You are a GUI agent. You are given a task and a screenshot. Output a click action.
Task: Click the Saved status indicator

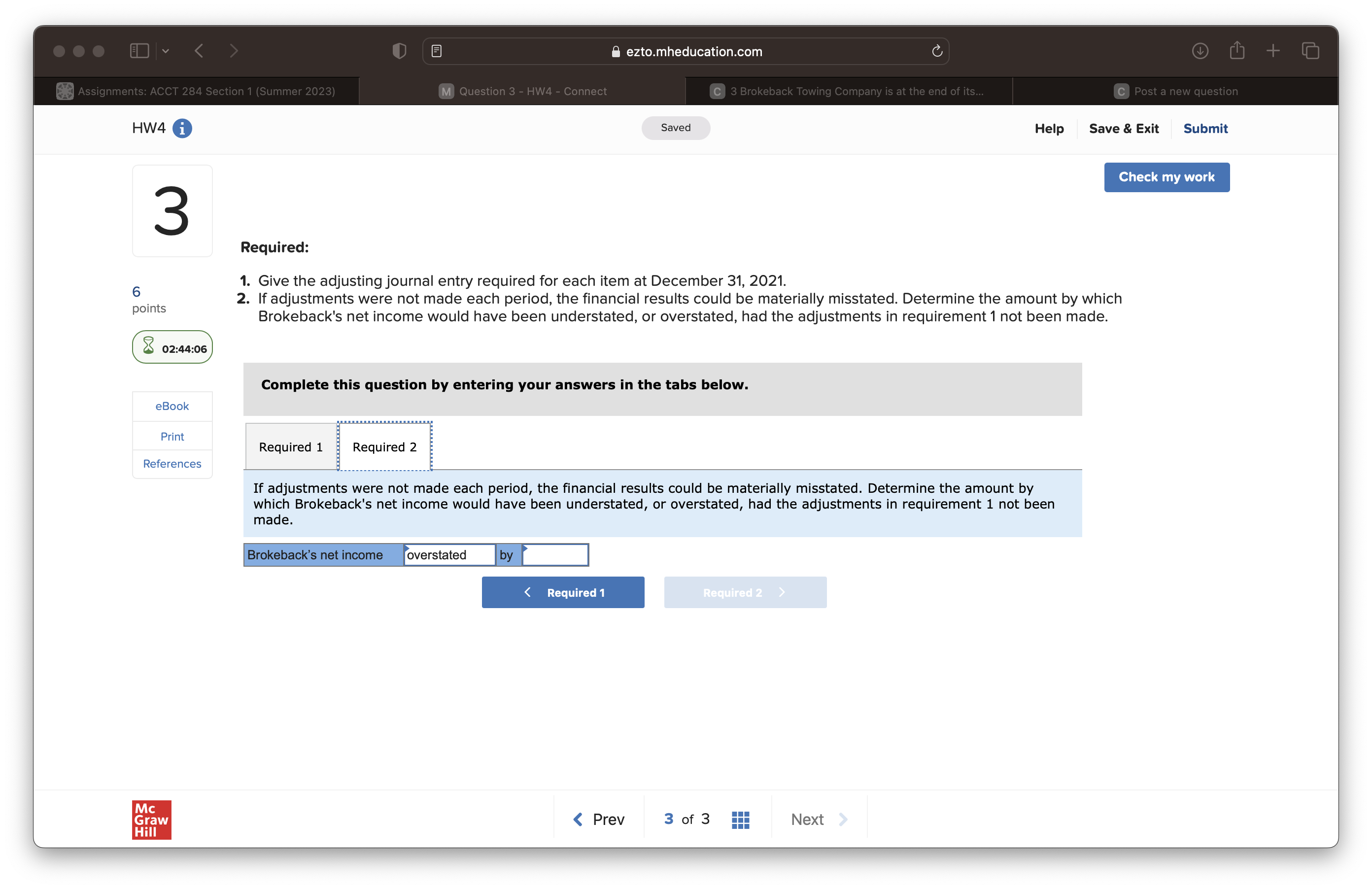click(x=676, y=127)
